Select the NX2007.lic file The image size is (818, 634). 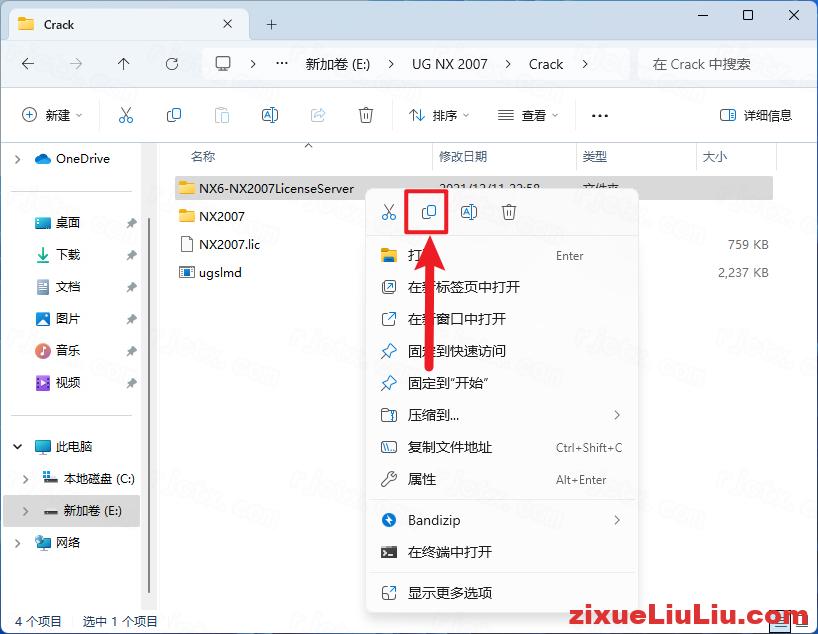point(219,244)
